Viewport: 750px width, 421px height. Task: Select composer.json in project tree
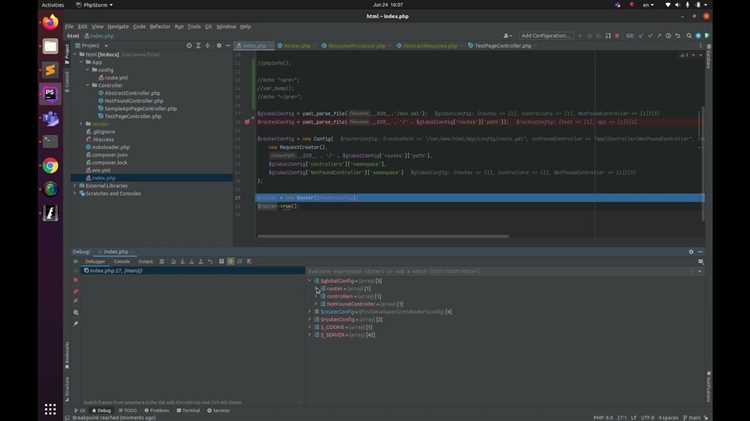[109, 155]
